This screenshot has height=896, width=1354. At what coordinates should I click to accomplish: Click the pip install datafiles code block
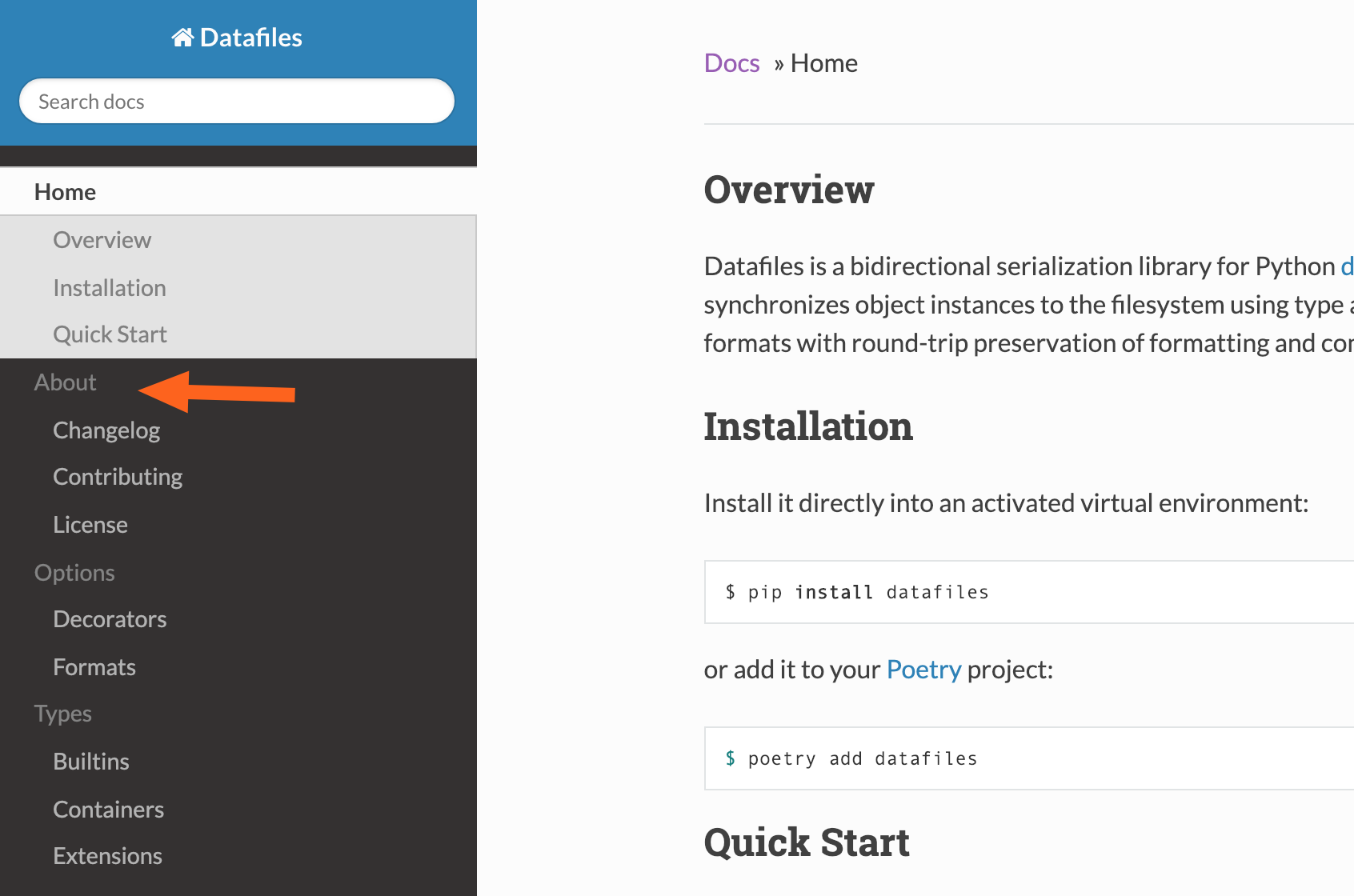tap(1024, 592)
